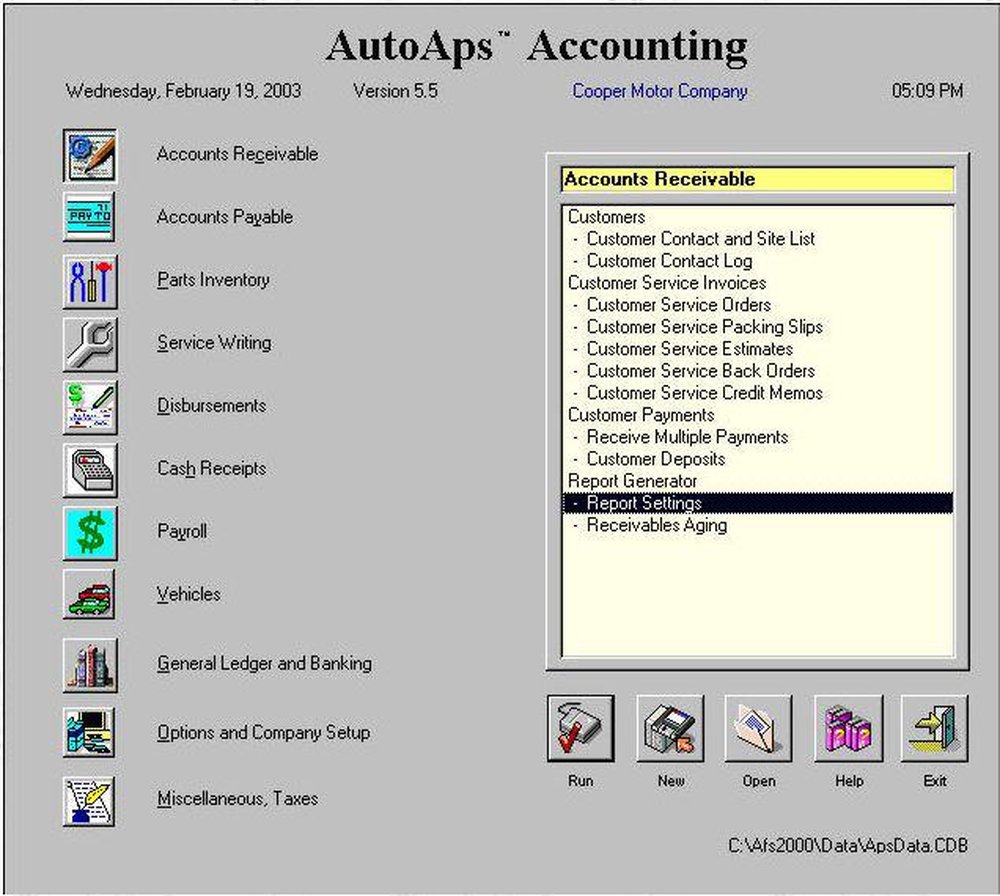Choose Options and Company Setup label
Image resolution: width=1000 pixels, height=896 pixels.
pyautogui.click(x=263, y=733)
